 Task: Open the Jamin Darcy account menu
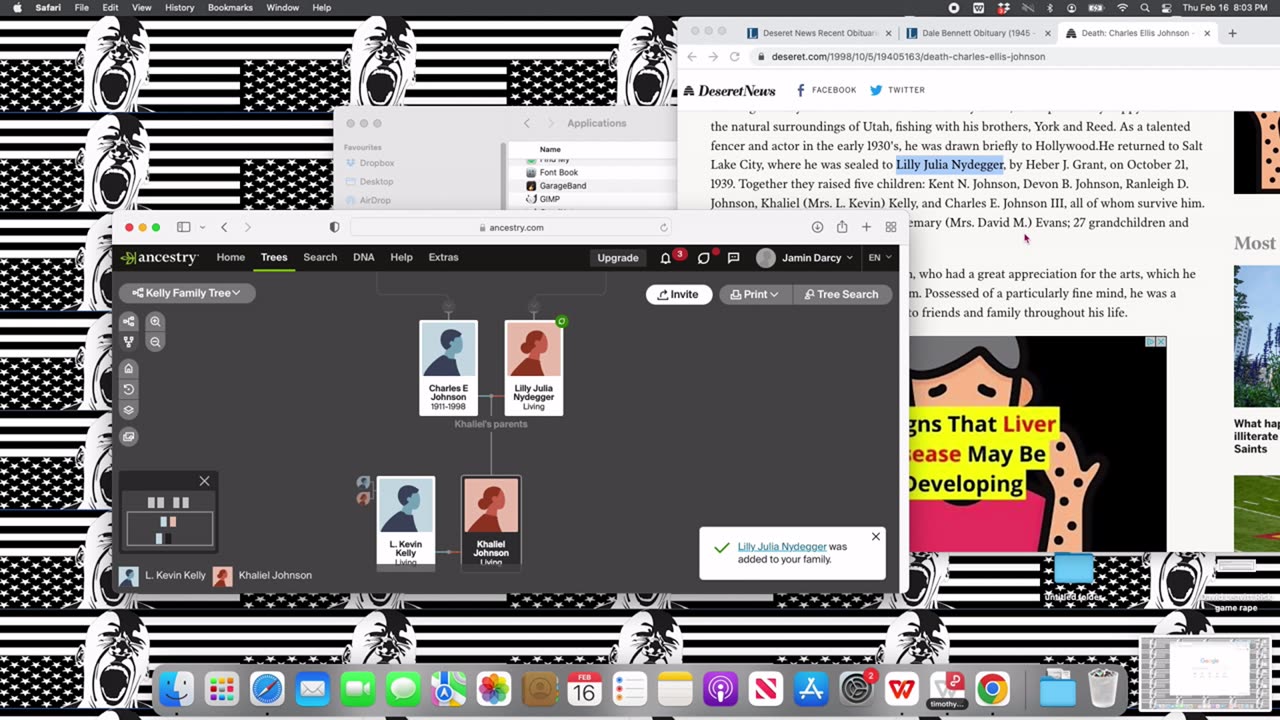[x=805, y=258]
